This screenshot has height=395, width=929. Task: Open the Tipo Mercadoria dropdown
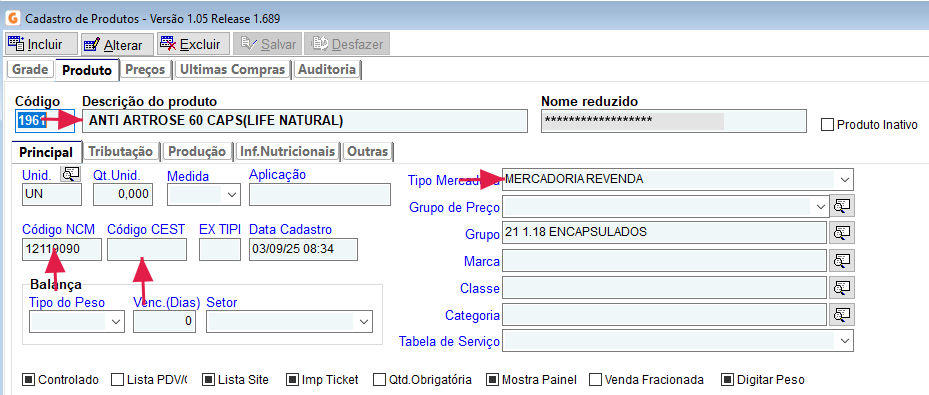pyautogui.click(x=678, y=179)
